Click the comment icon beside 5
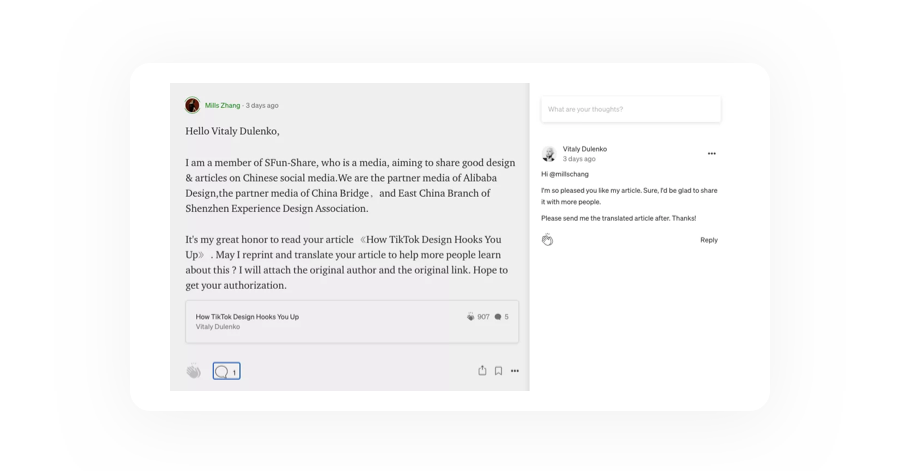 (498, 317)
